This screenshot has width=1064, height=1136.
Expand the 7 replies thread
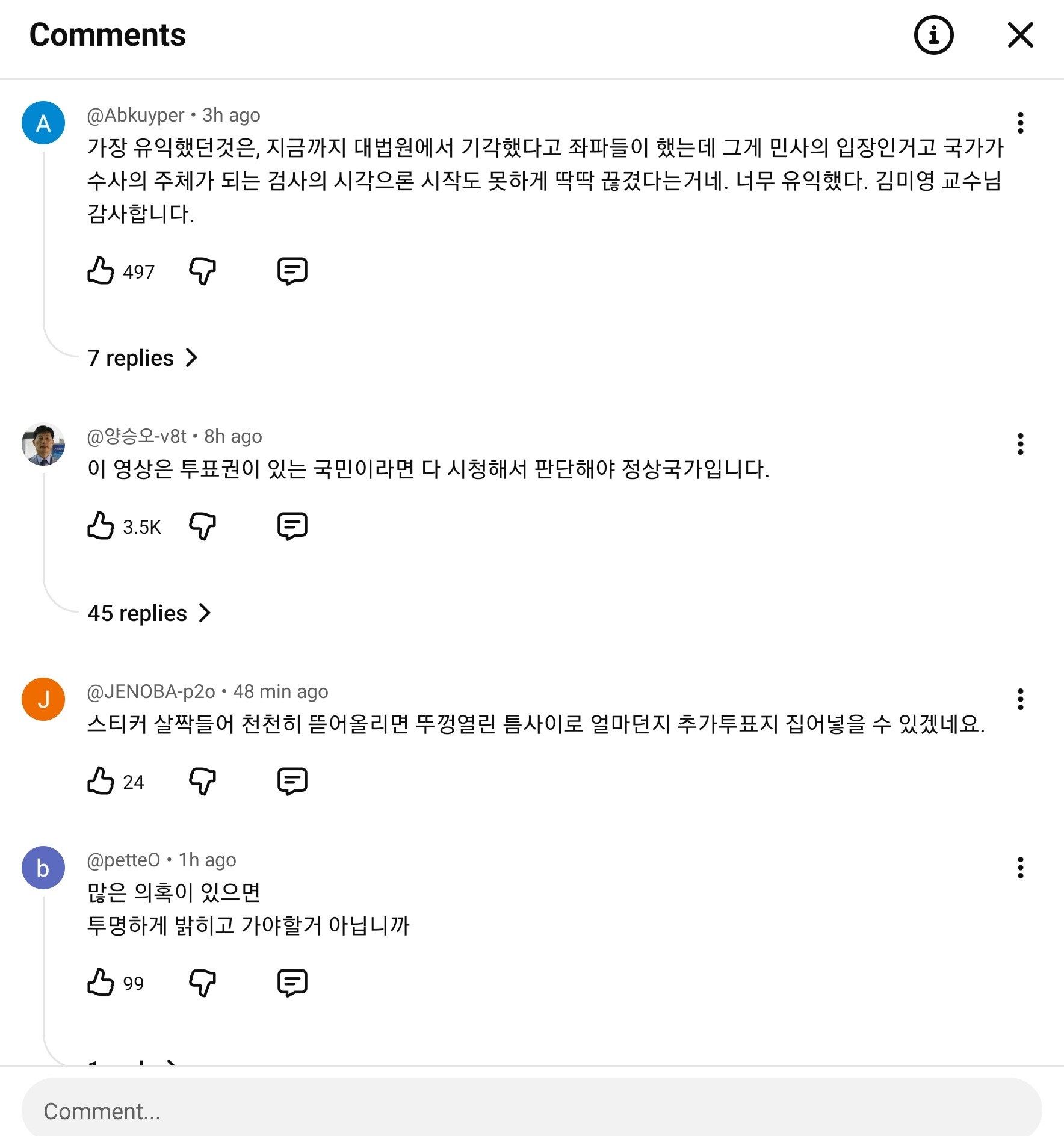coord(142,358)
